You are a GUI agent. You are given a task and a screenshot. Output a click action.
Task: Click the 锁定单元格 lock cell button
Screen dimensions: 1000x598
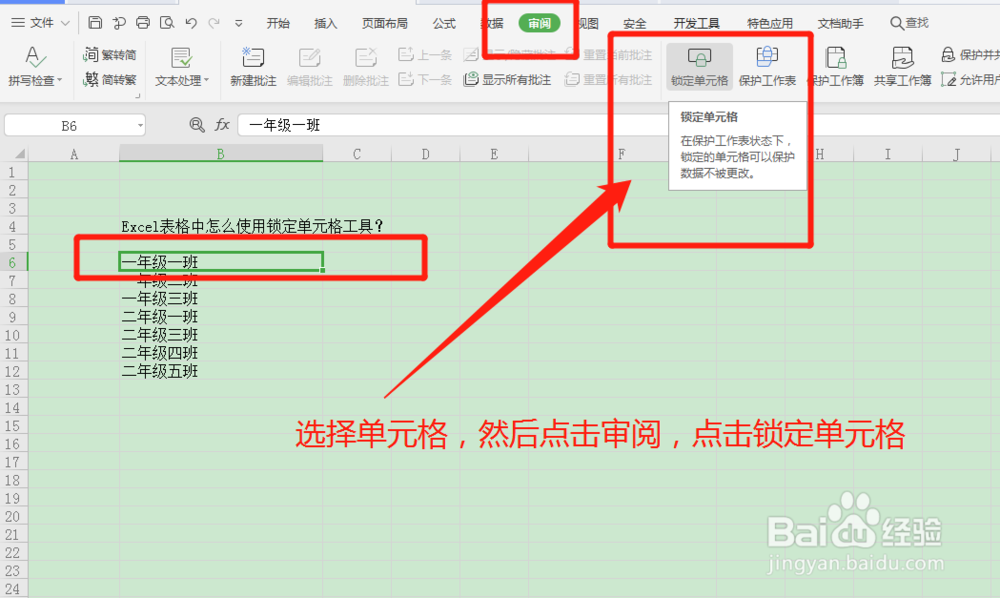[x=699, y=66]
